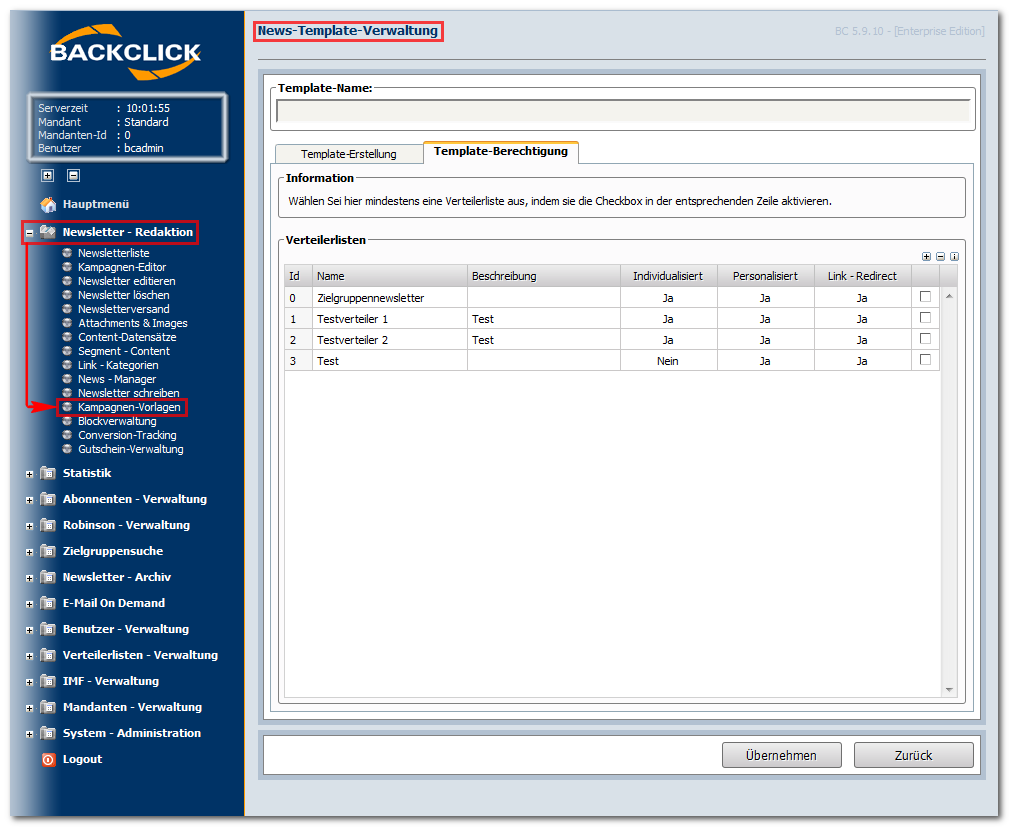
Task: Click the plus icon above the Verteilerlisten table
Action: point(927,256)
